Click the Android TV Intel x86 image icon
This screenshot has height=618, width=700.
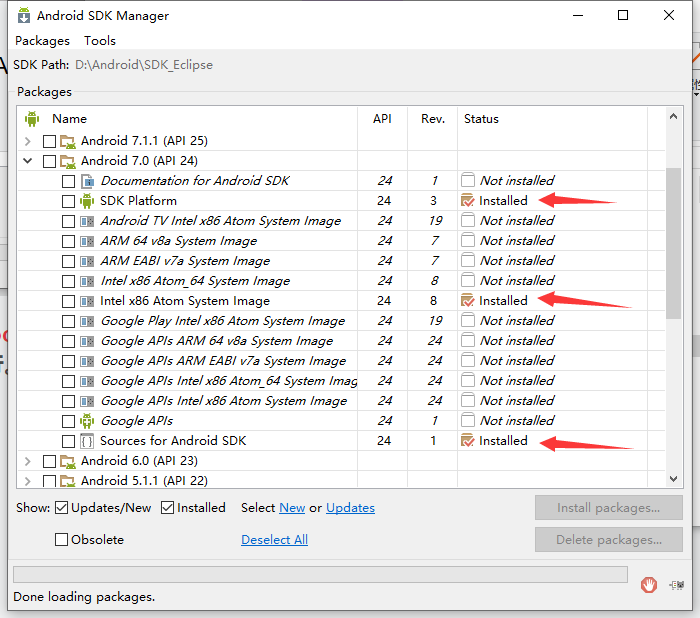click(87, 221)
